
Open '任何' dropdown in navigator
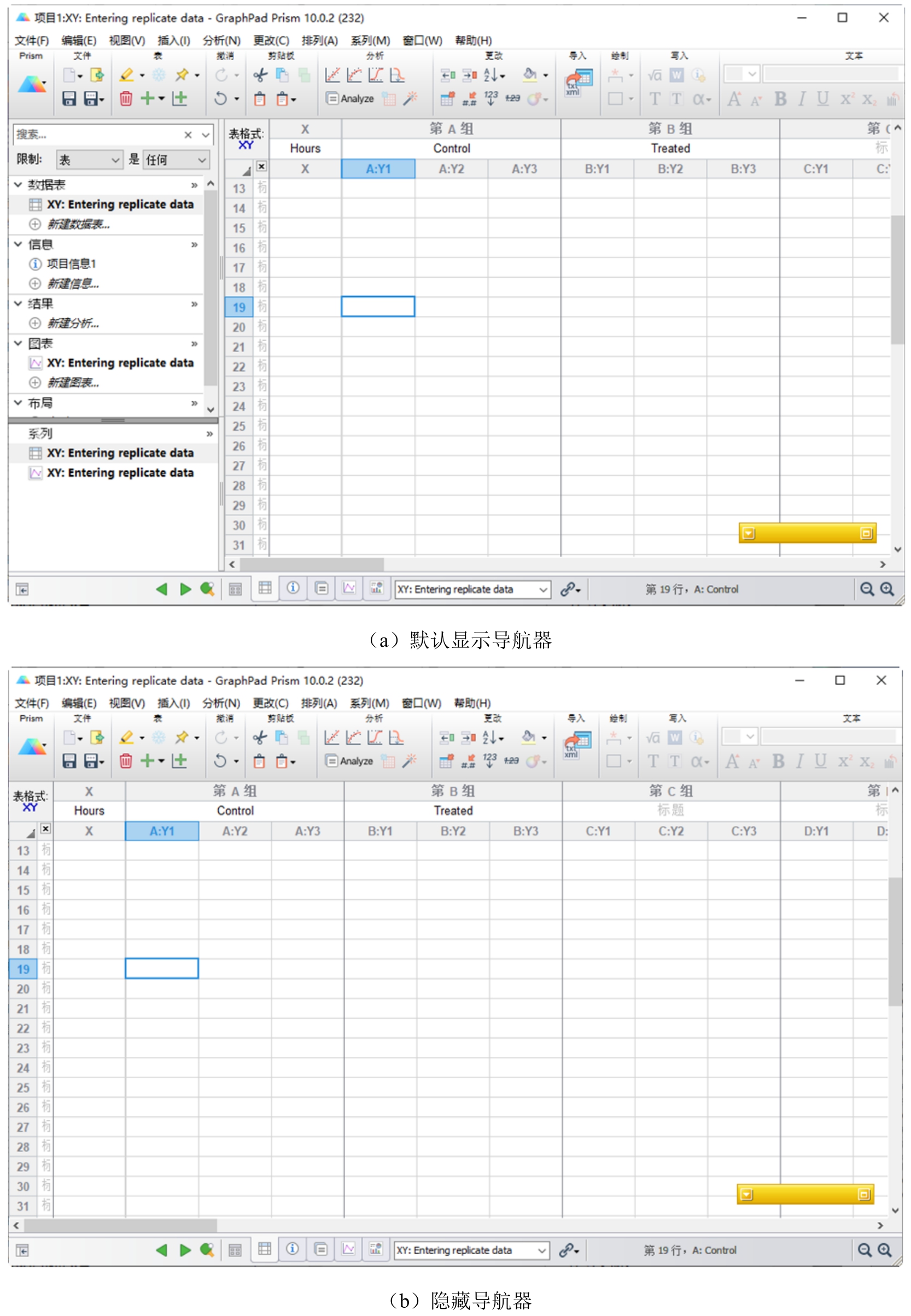tap(176, 160)
